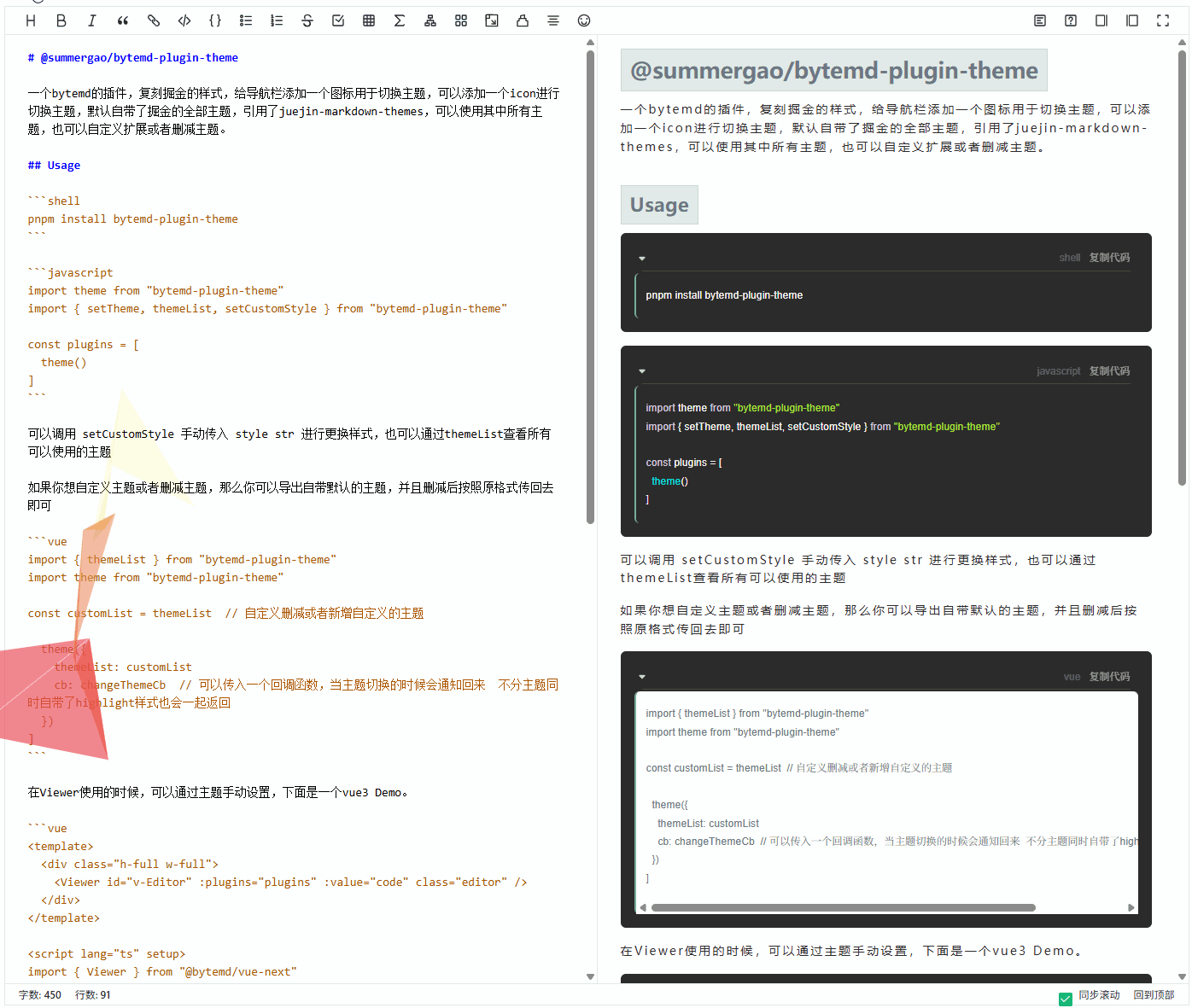Screen dimensions: 1192x1008
Task: Click 'pnpm install bytemd-plugin-theme' in preview code
Action: click(724, 295)
